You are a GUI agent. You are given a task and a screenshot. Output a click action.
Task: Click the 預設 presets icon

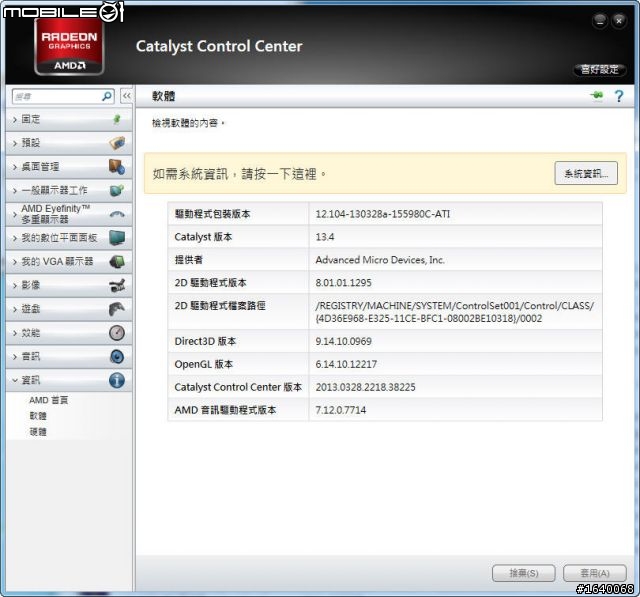[117, 143]
